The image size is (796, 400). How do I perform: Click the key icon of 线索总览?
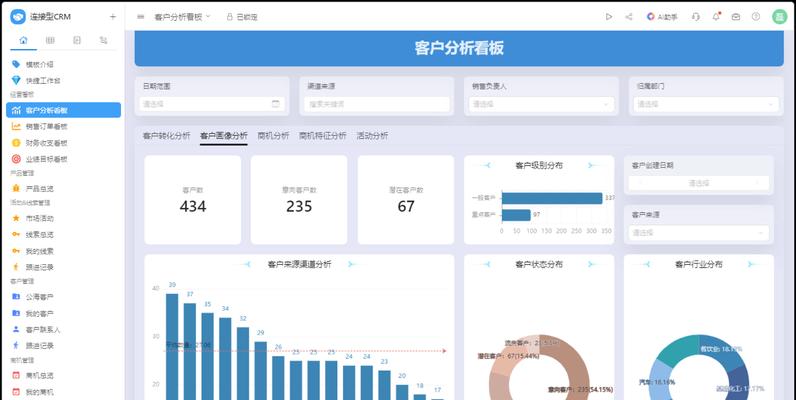16,235
